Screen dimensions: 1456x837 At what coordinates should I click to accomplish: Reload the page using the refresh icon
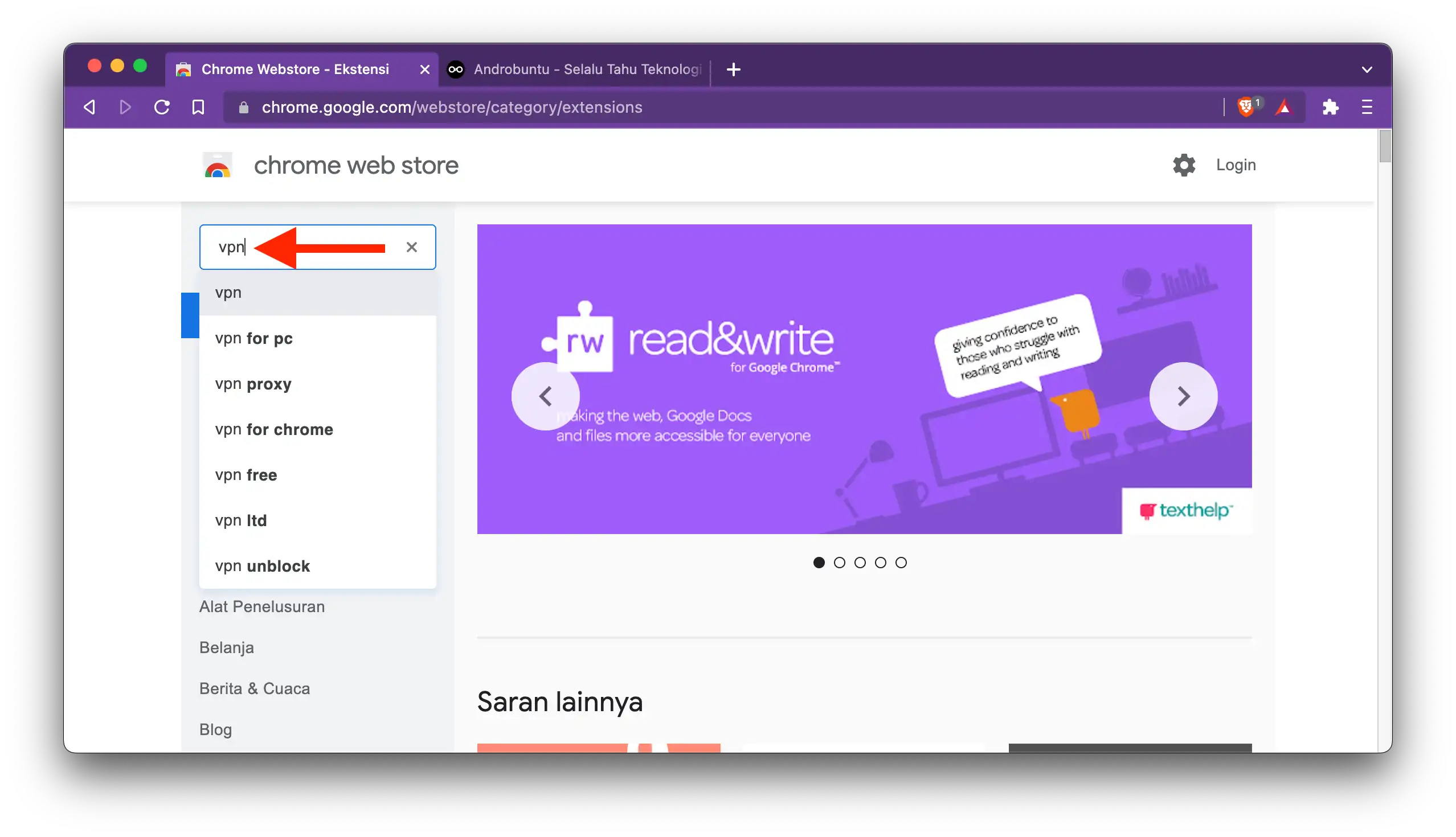tap(162, 107)
